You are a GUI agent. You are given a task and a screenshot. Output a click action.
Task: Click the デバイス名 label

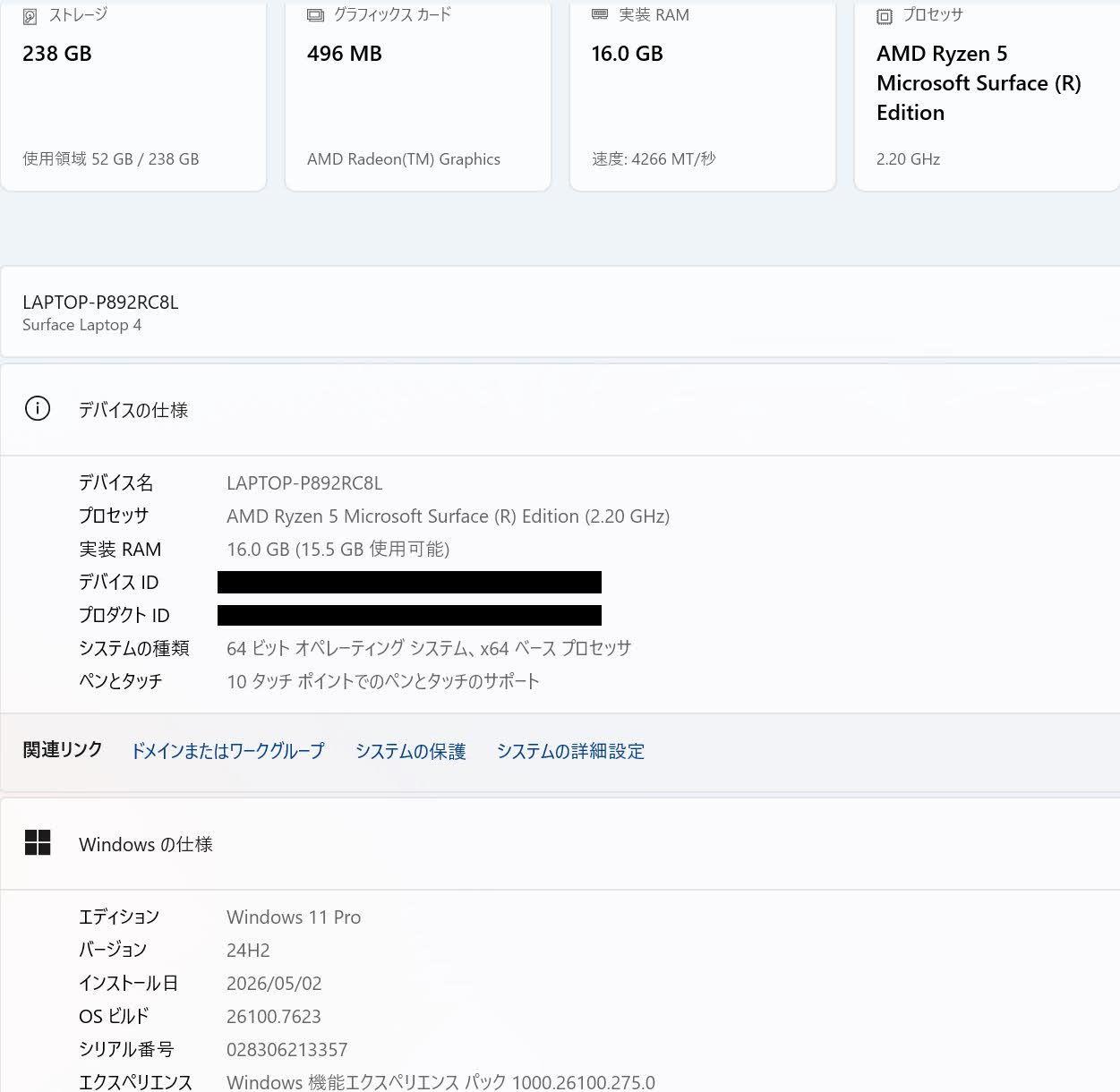[x=116, y=483]
